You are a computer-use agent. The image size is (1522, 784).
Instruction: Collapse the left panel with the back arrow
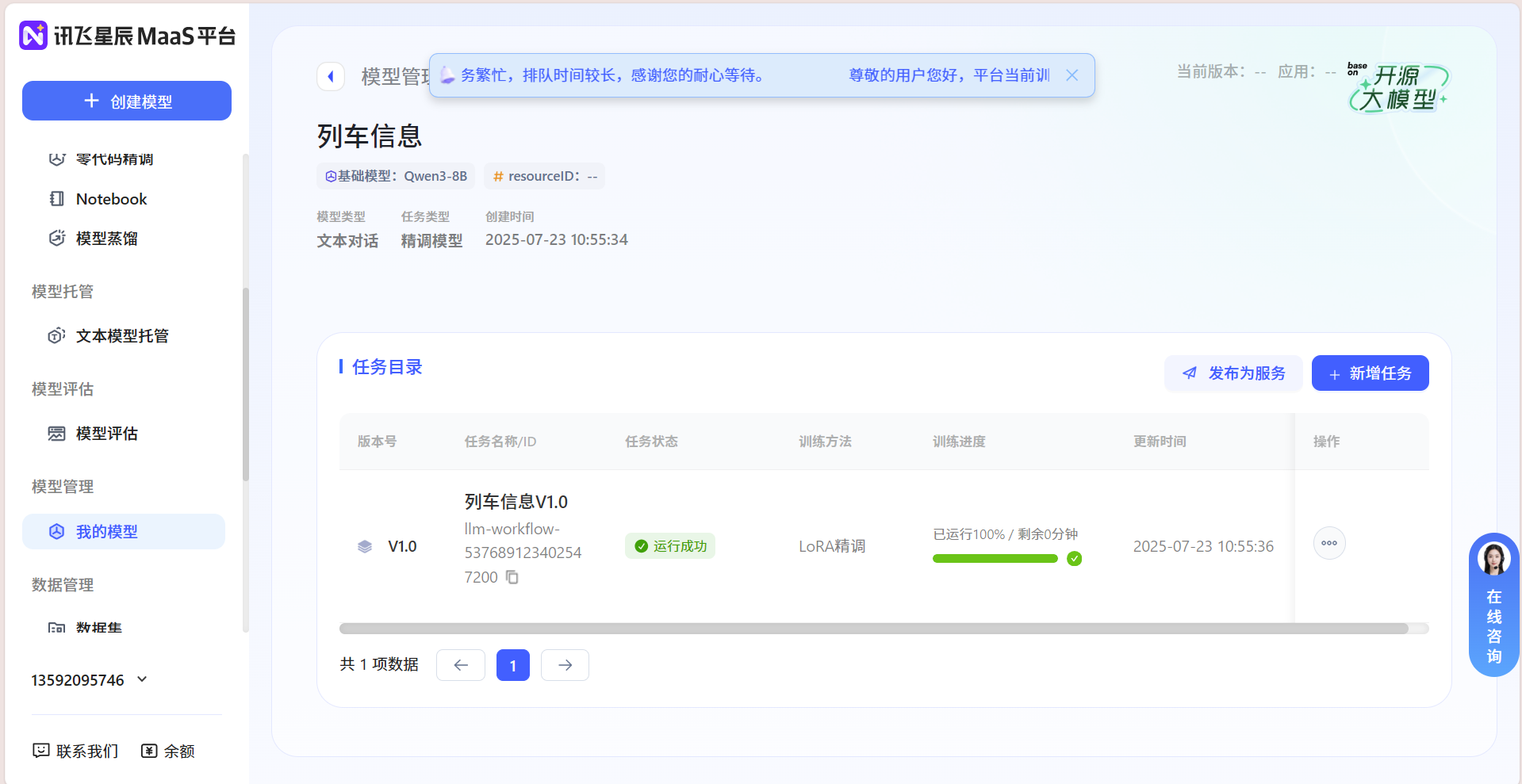[x=331, y=75]
